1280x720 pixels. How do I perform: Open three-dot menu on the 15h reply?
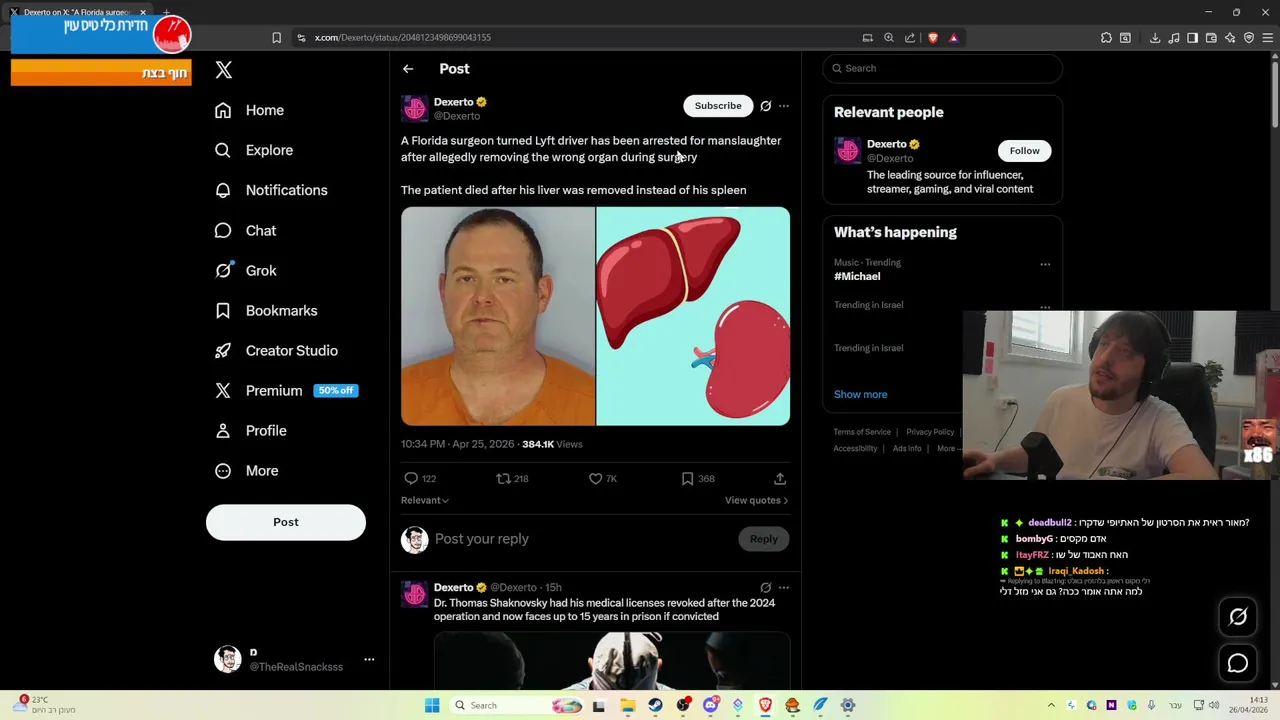(784, 588)
